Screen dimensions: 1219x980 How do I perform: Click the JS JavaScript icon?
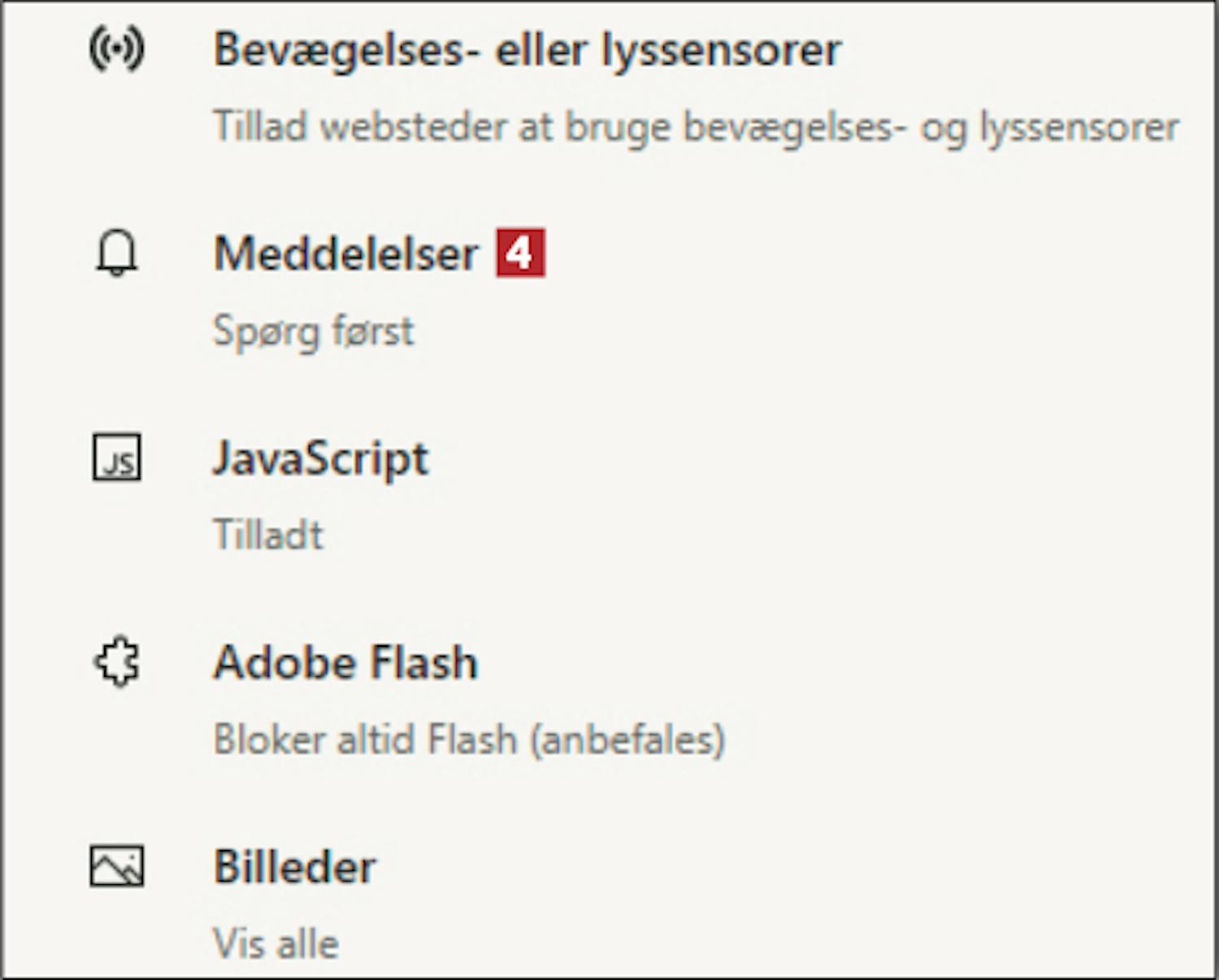click(x=117, y=457)
